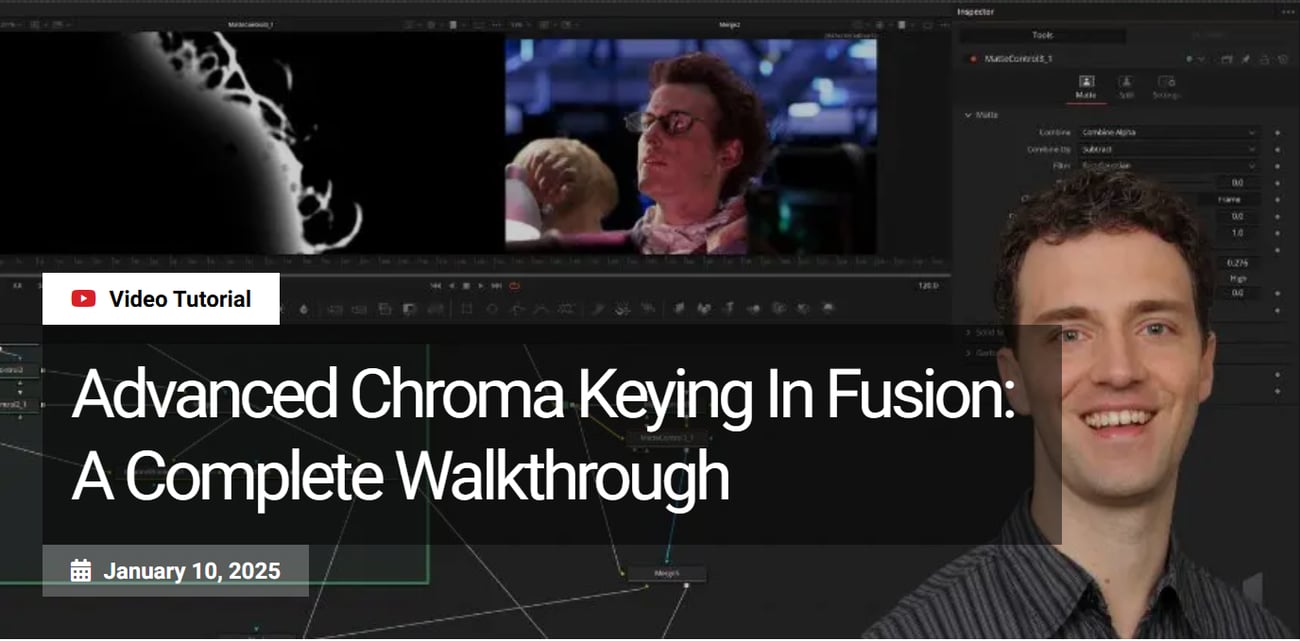Select the rectangle mask tool in toolbar

pyautogui.click(x=466, y=309)
